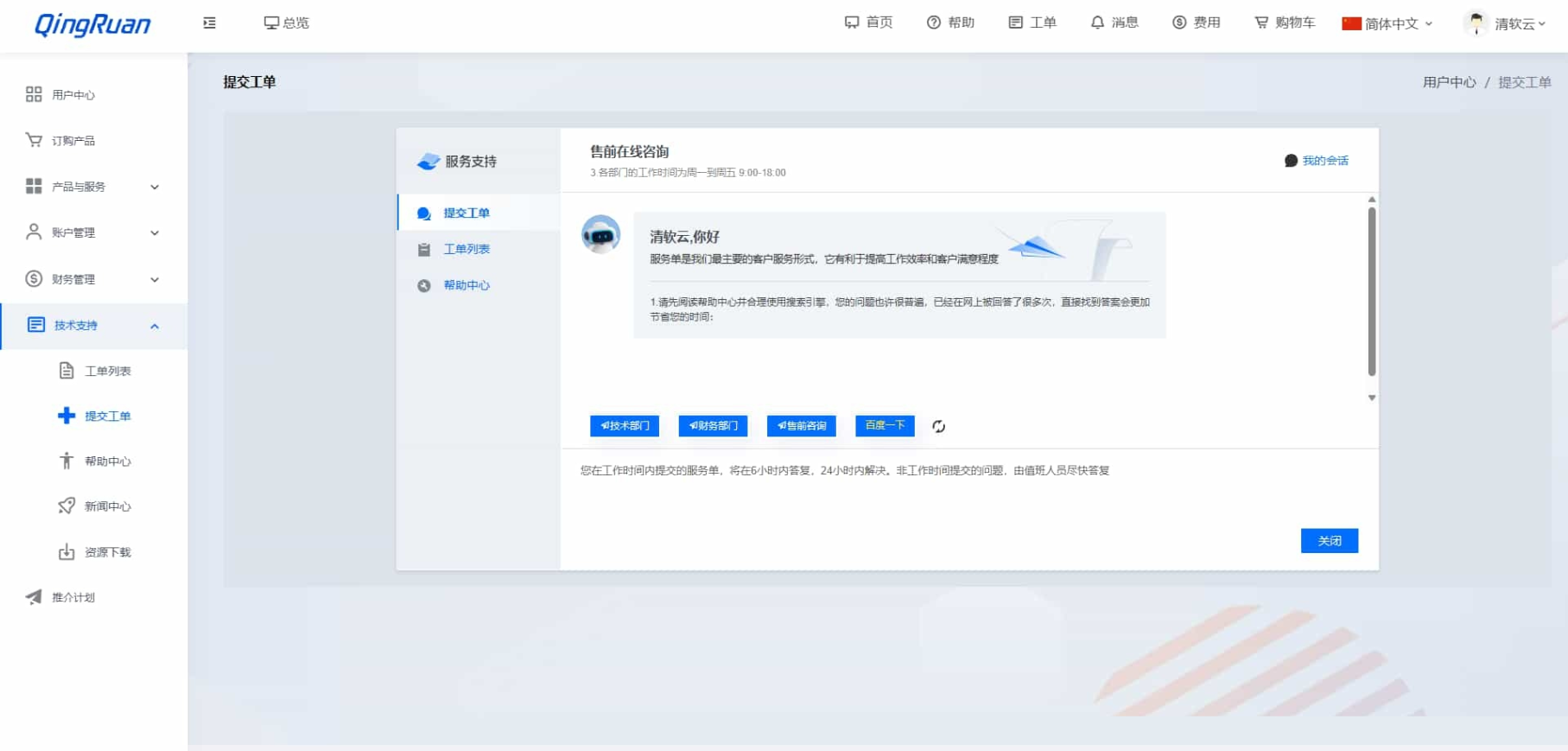The image size is (1568, 751).
Task: Click the 账户管理 person icon
Action: click(x=34, y=232)
